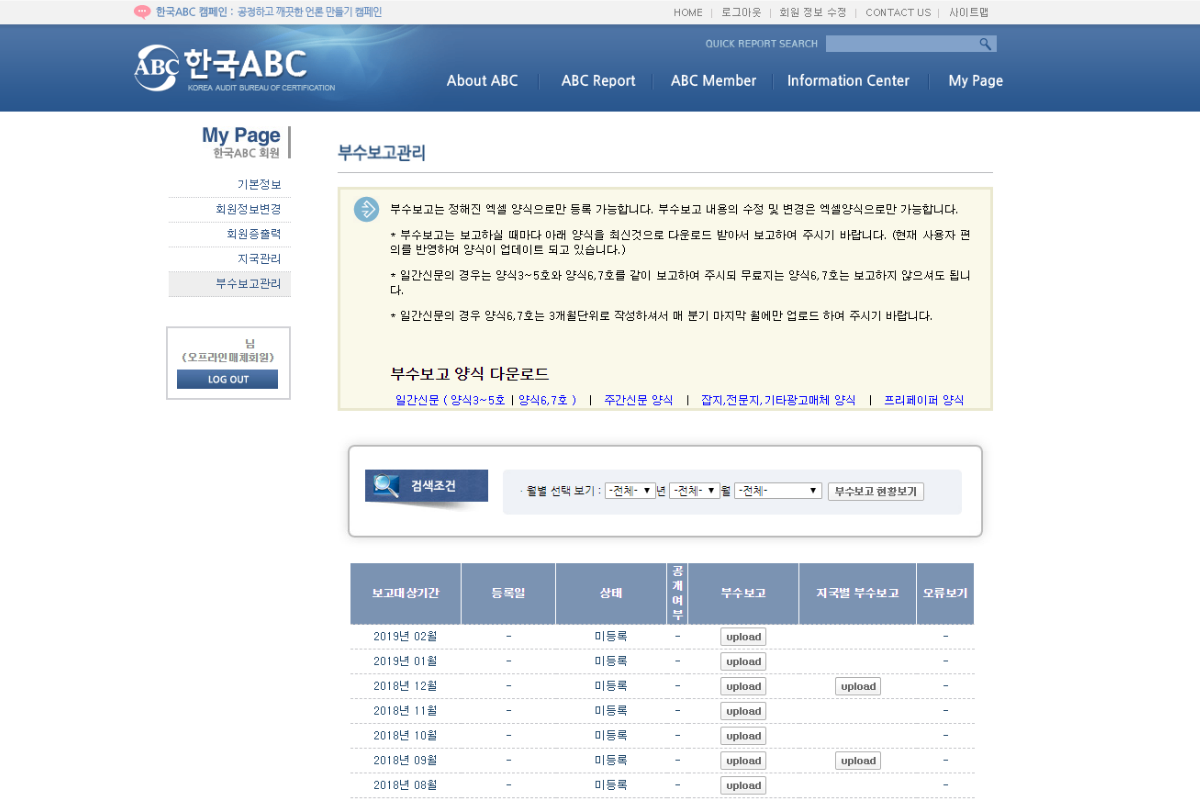The image size is (1200, 800).
Task: Open the year selection dropdown
Action: pos(629,491)
